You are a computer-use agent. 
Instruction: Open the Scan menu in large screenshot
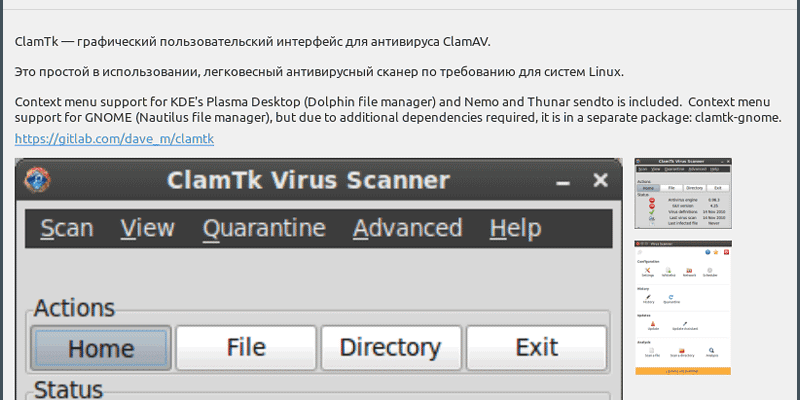66,228
